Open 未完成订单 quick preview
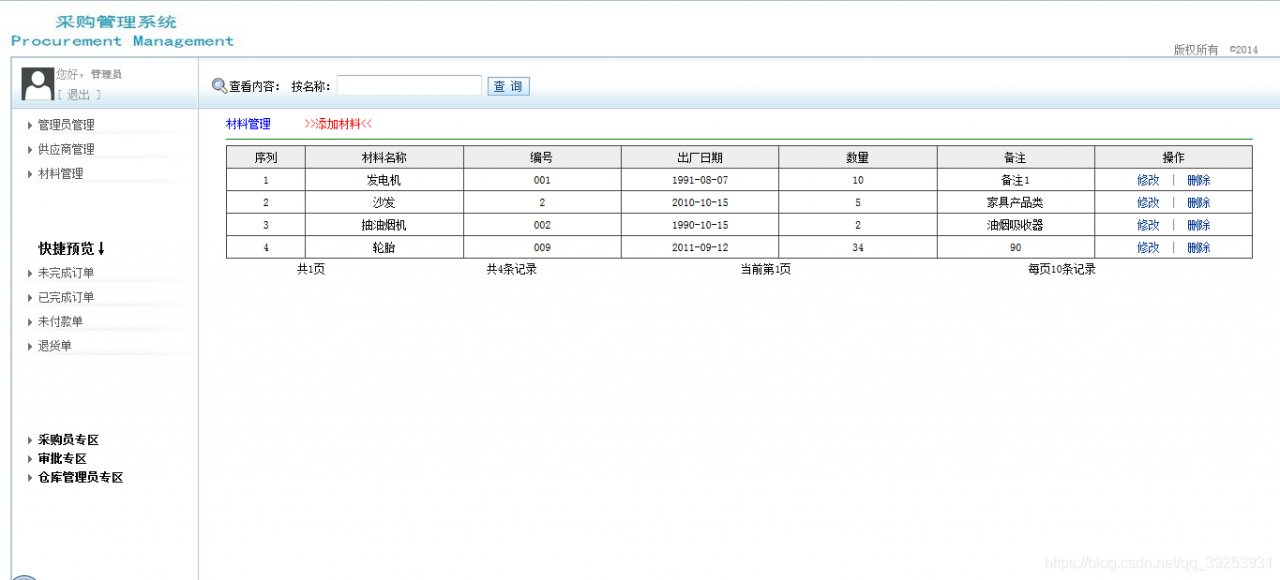The width and height of the screenshot is (1280, 580). tap(66, 273)
